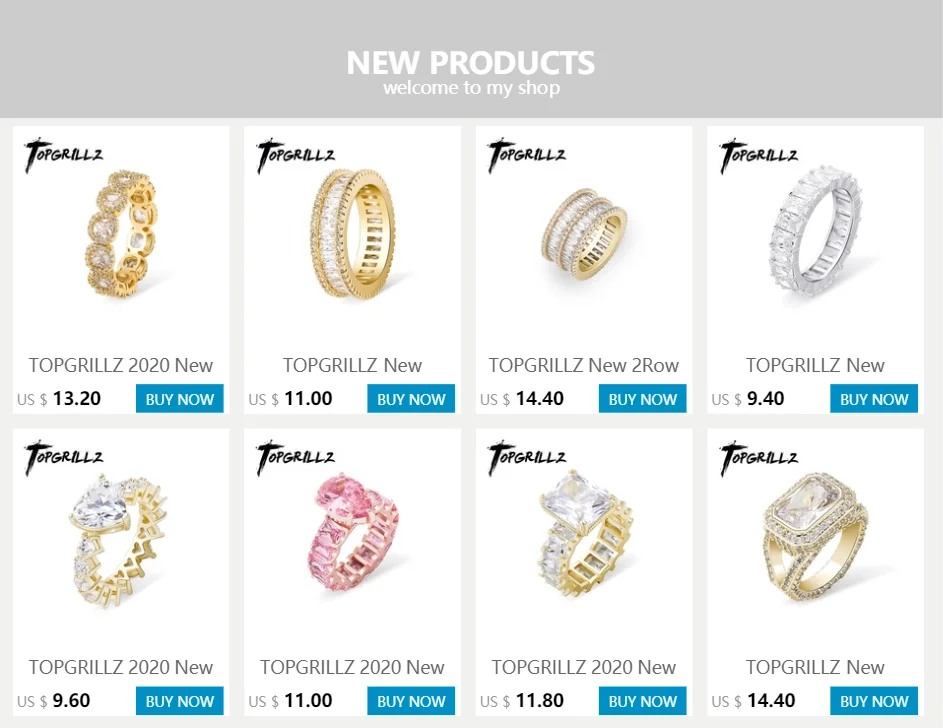Viewport: 943px width, 728px height.
Task: Click BUY NOW for the $9.60 heart ring
Action: (179, 701)
